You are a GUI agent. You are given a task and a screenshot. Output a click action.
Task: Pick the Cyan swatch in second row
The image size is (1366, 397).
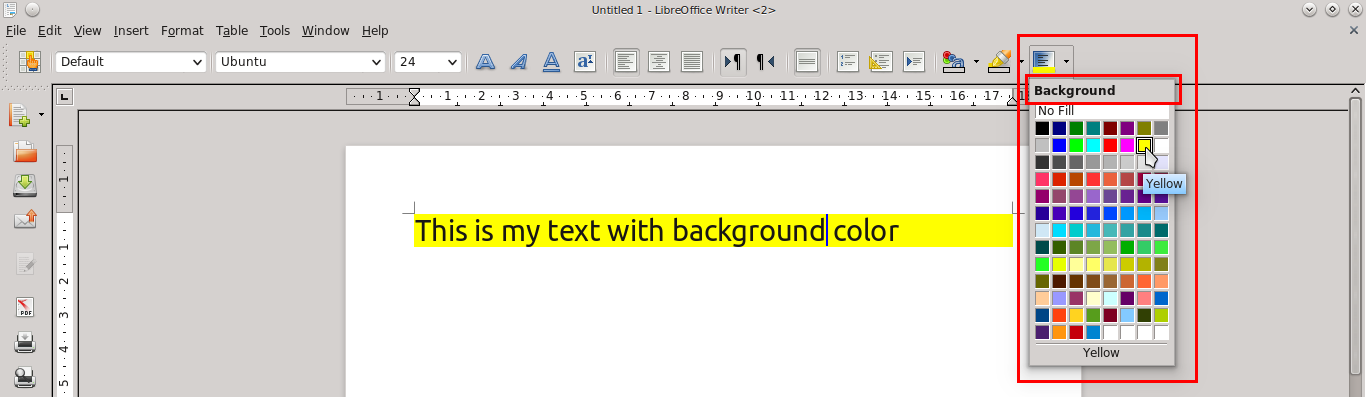(x=1093, y=145)
